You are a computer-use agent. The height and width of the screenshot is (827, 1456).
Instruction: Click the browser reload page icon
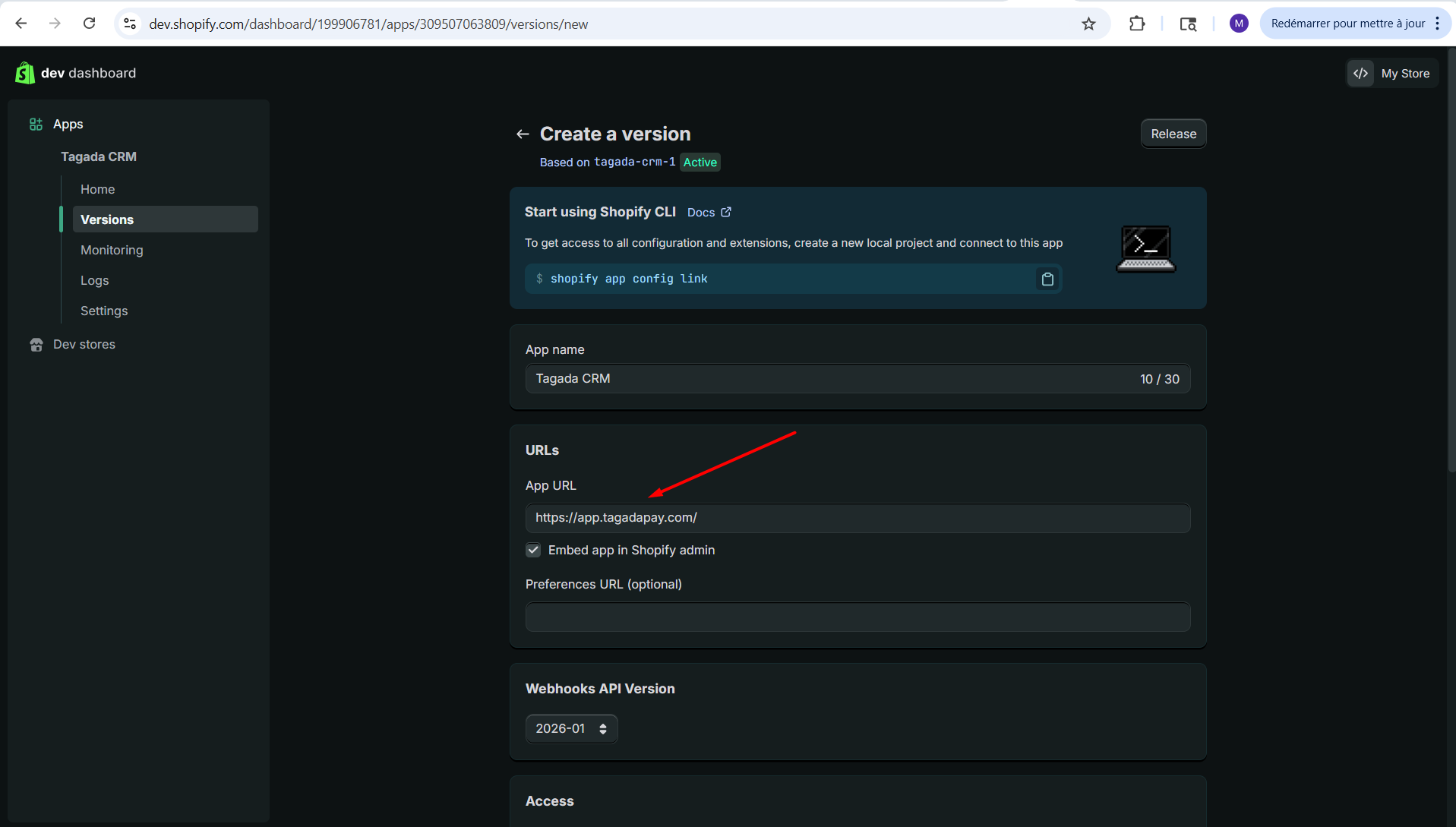tap(89, 24)
